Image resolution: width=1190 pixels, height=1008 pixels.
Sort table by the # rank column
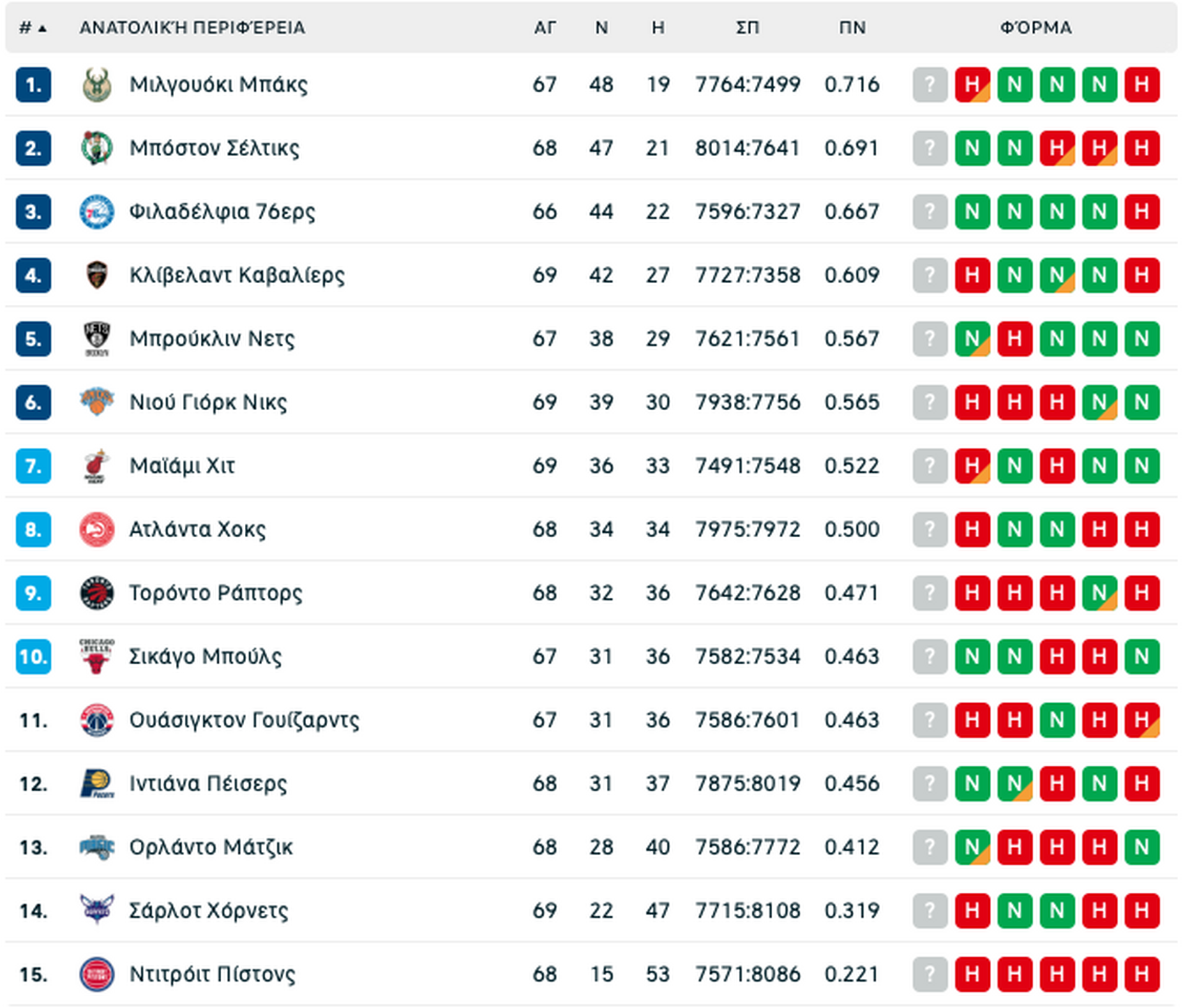pos(33,28)
